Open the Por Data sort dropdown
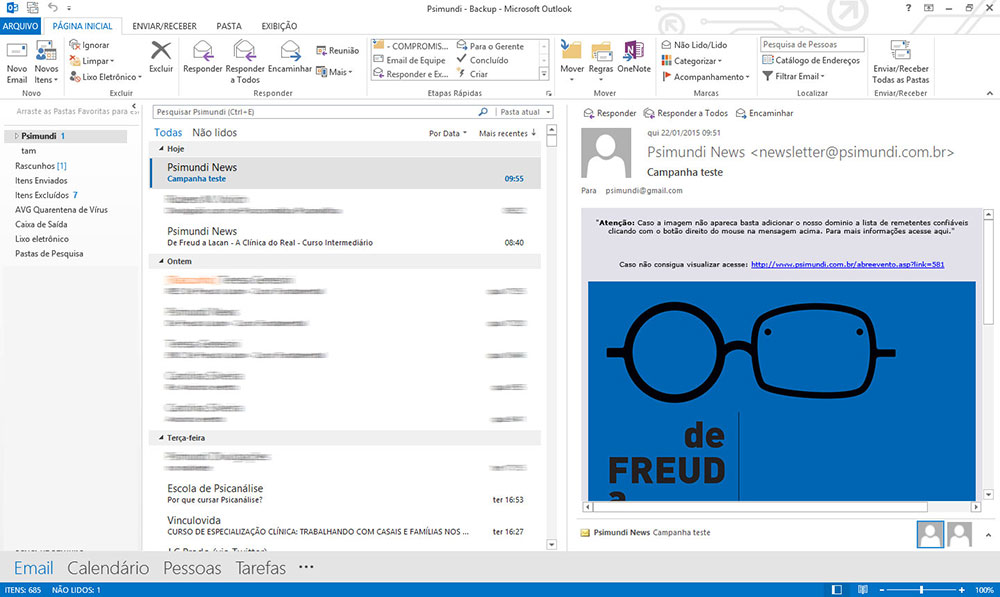 447,133
